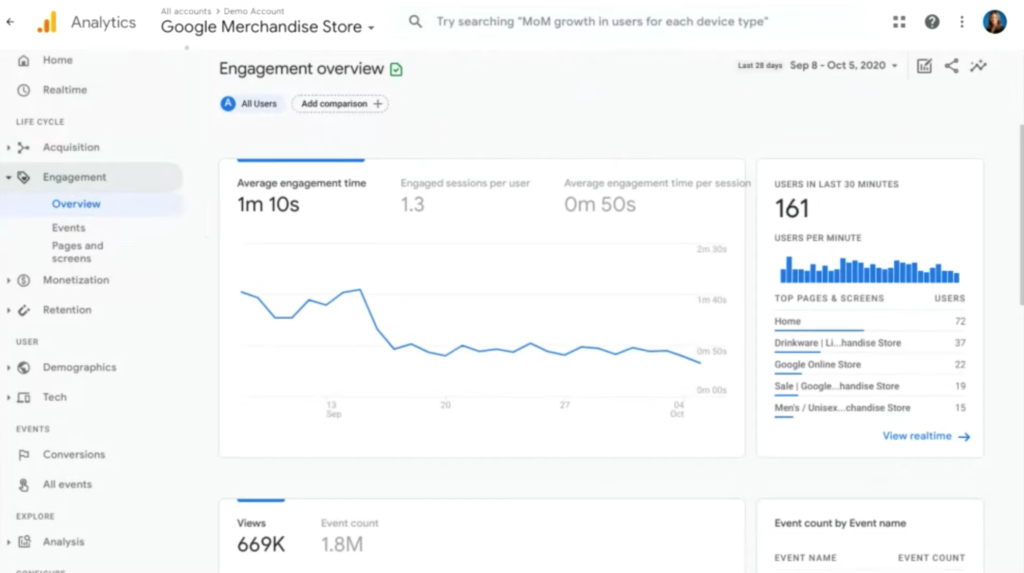
Task: Open the Sep 8 - Oct 5, 2020 date range dropdown
Action: [844, 65]
